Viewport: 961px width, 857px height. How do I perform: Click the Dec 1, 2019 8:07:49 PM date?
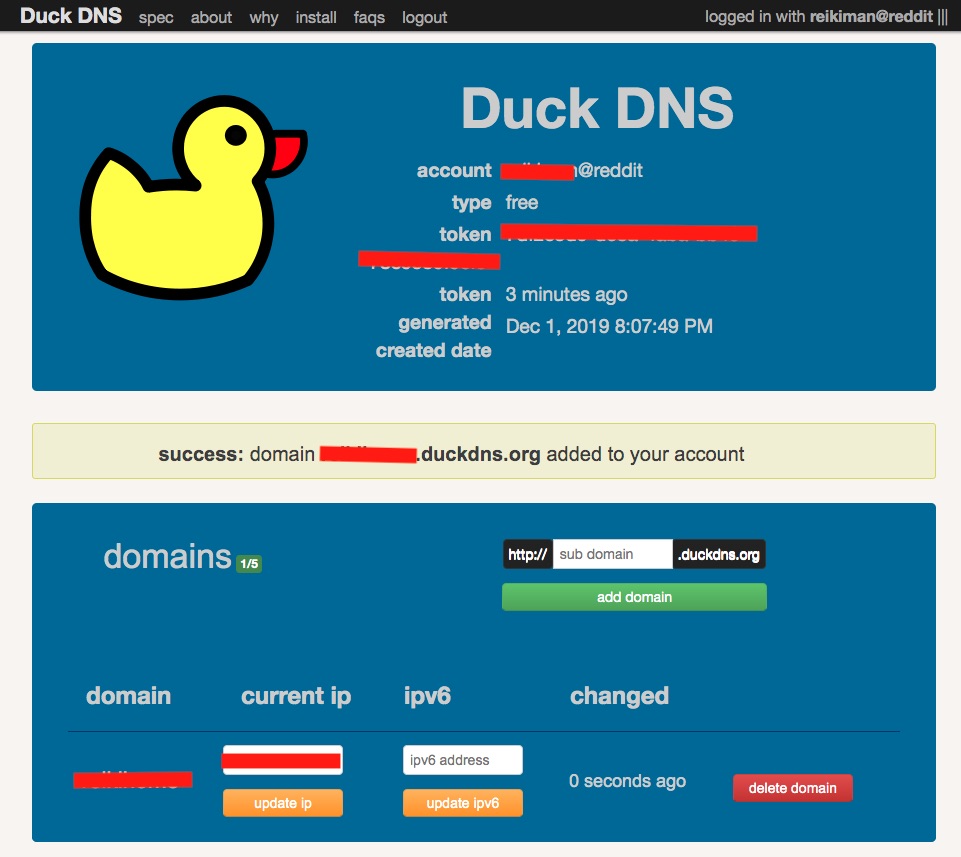pos(609,326)
